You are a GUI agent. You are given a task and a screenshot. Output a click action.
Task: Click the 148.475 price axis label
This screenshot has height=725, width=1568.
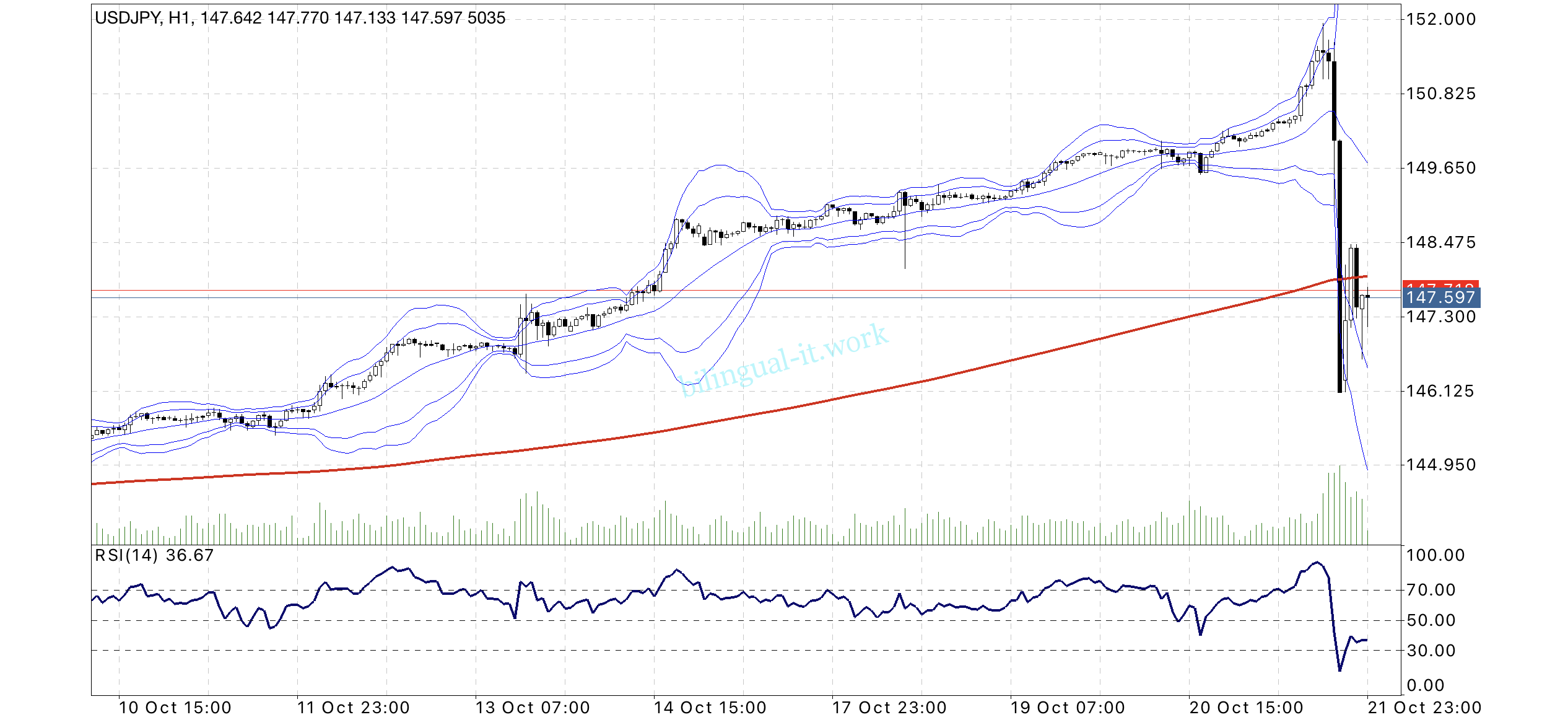(x=1441, y=242)
